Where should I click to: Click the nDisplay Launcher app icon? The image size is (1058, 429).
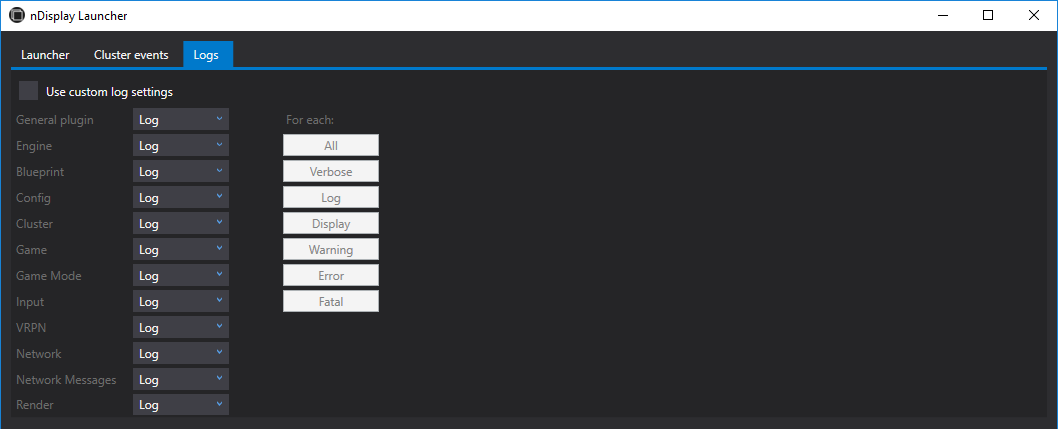click(x=16, y=16)
